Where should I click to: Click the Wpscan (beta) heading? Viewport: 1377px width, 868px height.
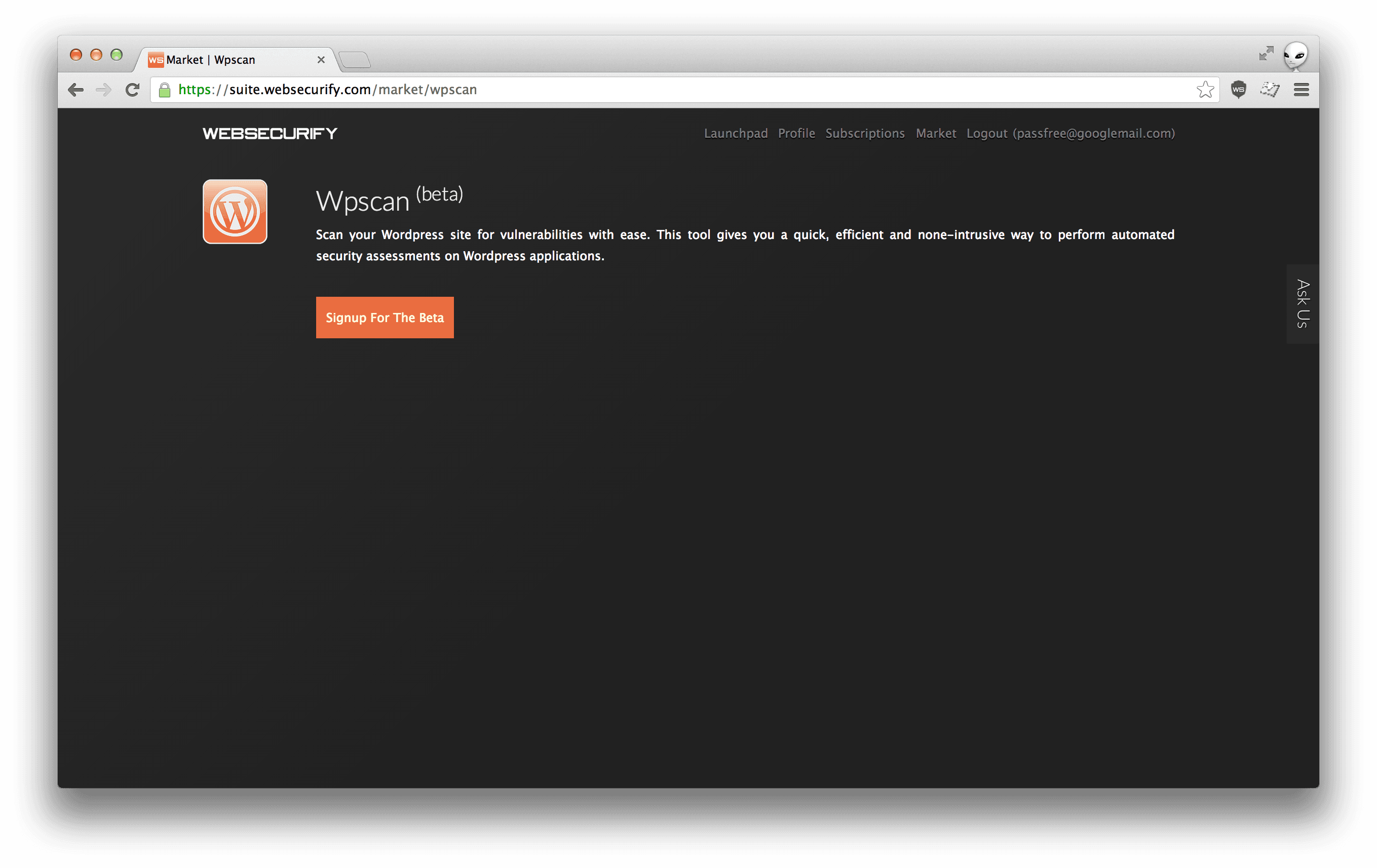[390, 200]
